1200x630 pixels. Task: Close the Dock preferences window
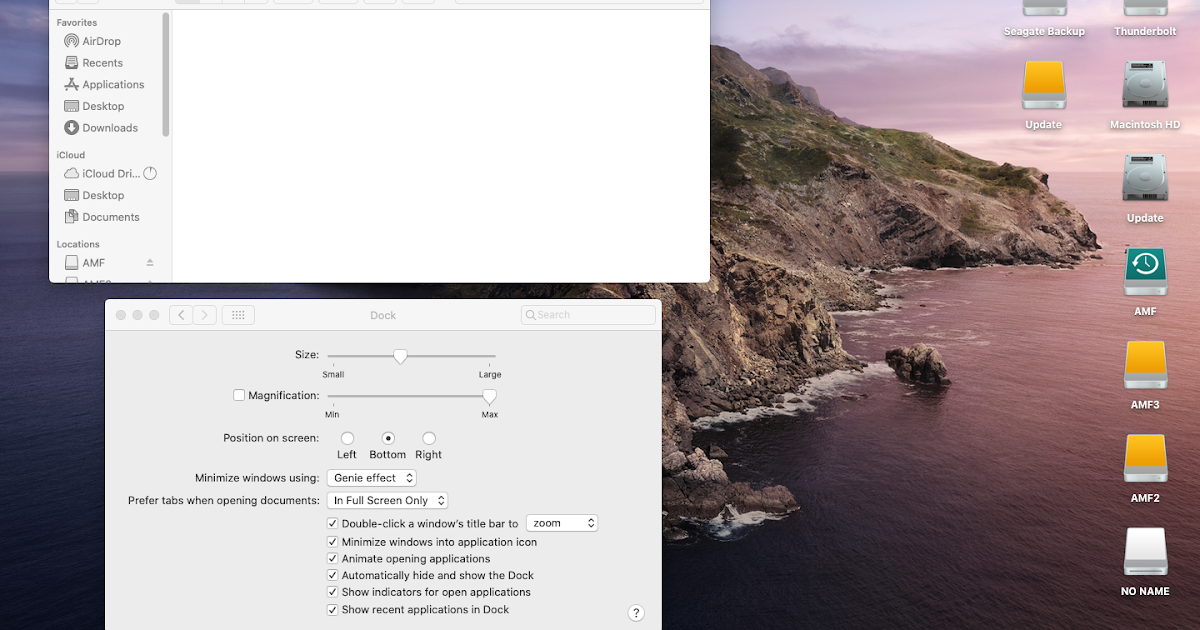pyautogui.click(x=121, y=315)
